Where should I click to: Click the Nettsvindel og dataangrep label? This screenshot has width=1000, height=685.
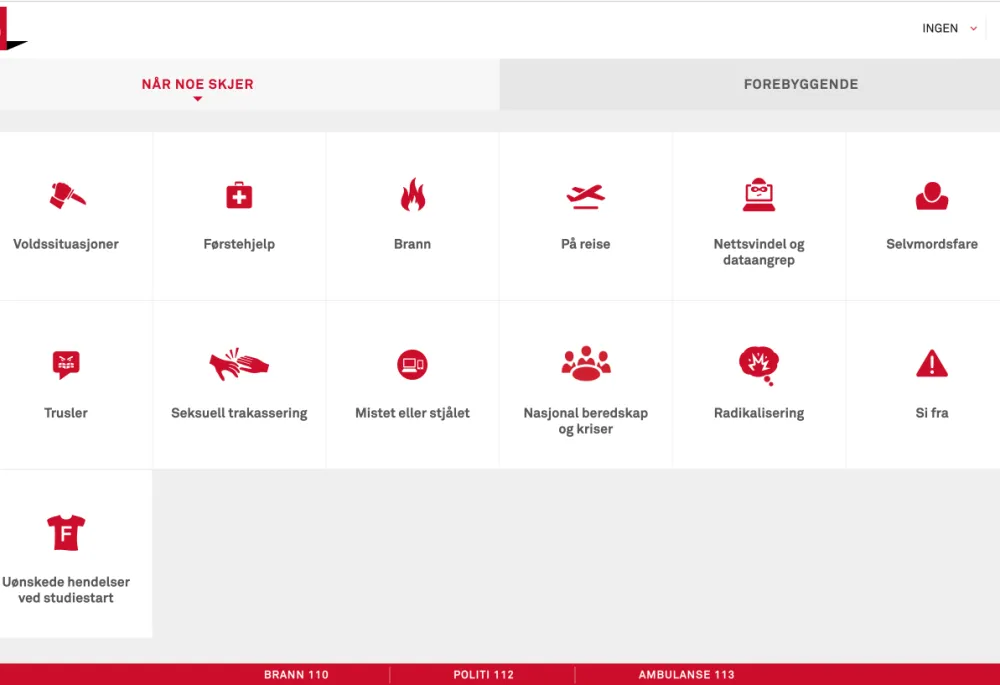pos(759,252)
